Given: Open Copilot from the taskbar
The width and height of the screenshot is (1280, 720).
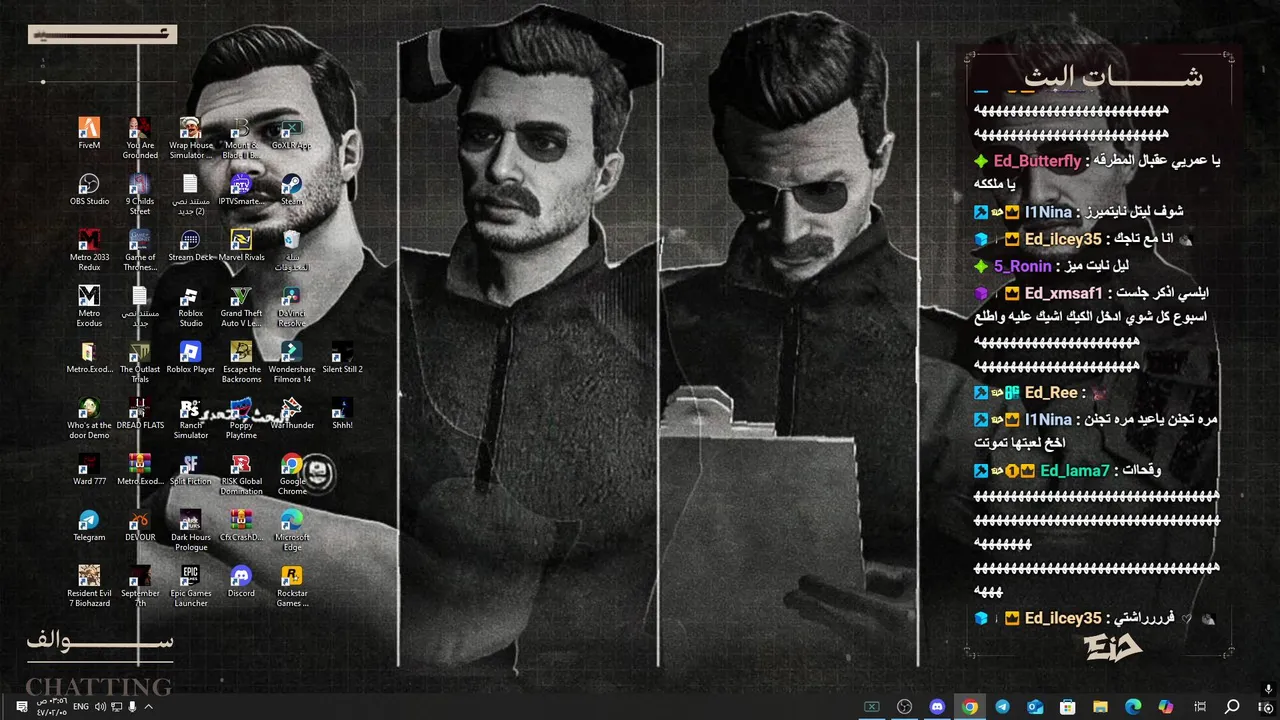Looking at the screenshot, I should (x=1166, y=707).
